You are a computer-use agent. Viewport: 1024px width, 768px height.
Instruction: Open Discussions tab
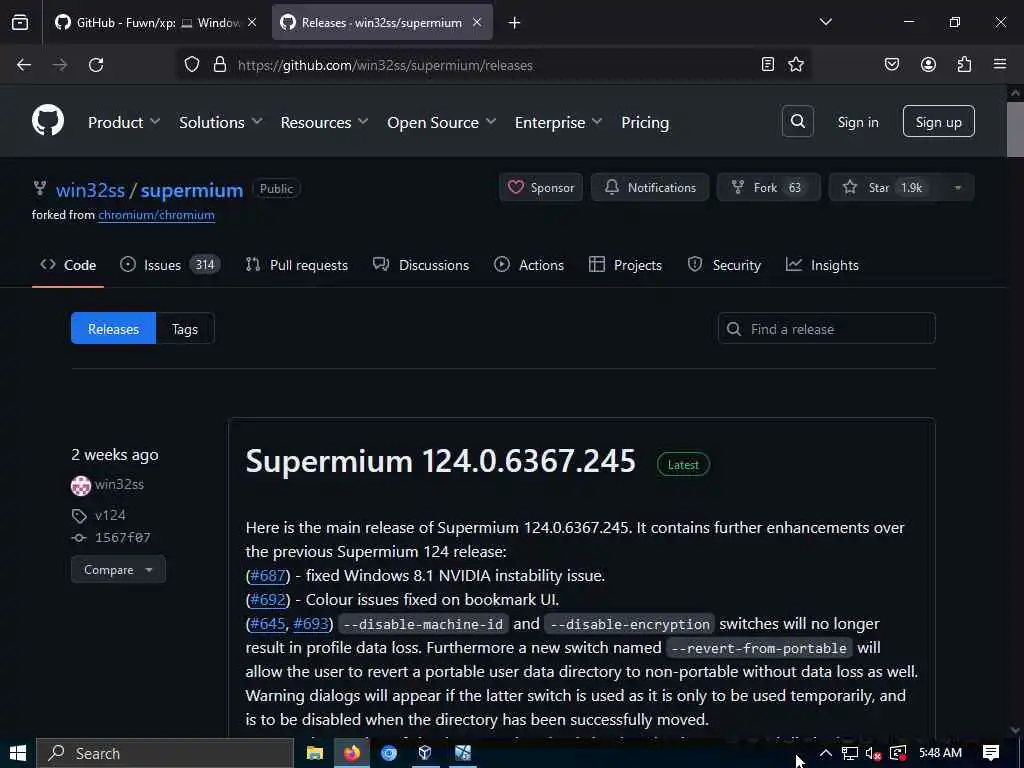point(421,265)
